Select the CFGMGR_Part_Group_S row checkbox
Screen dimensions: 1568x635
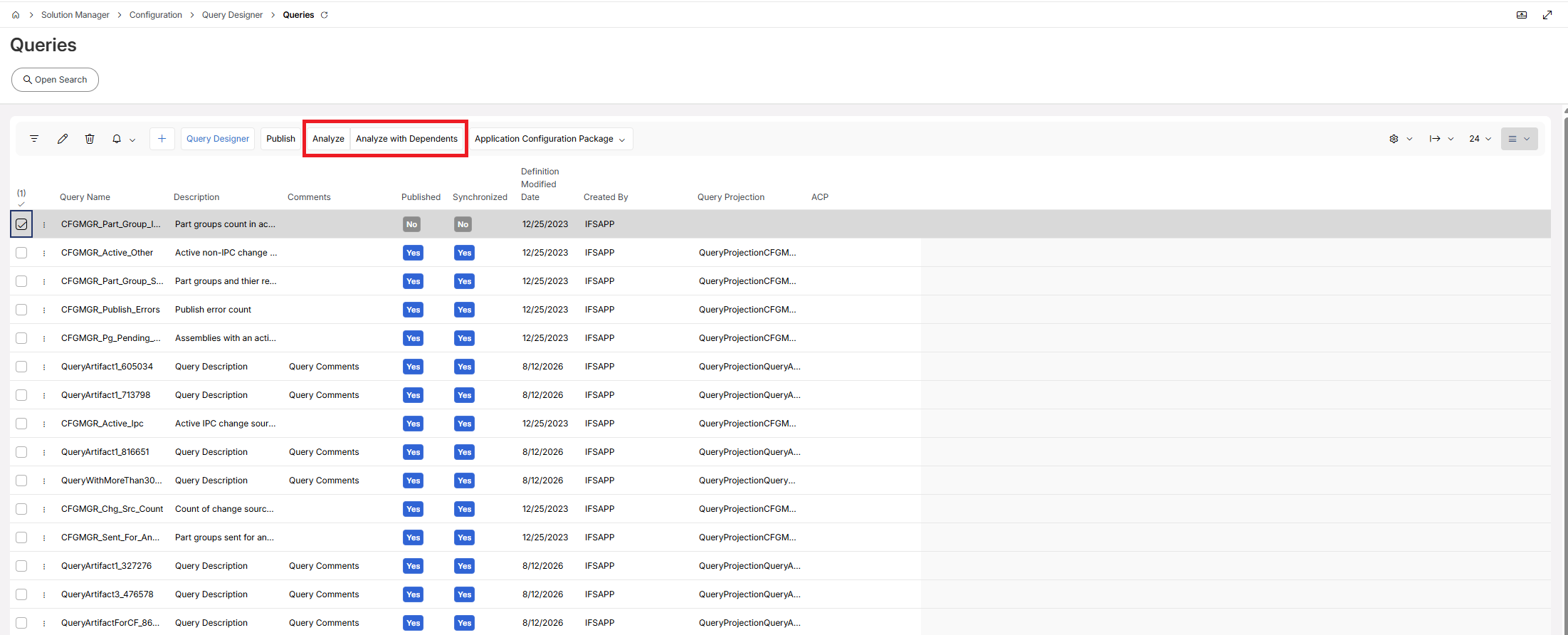click(21, 281)
